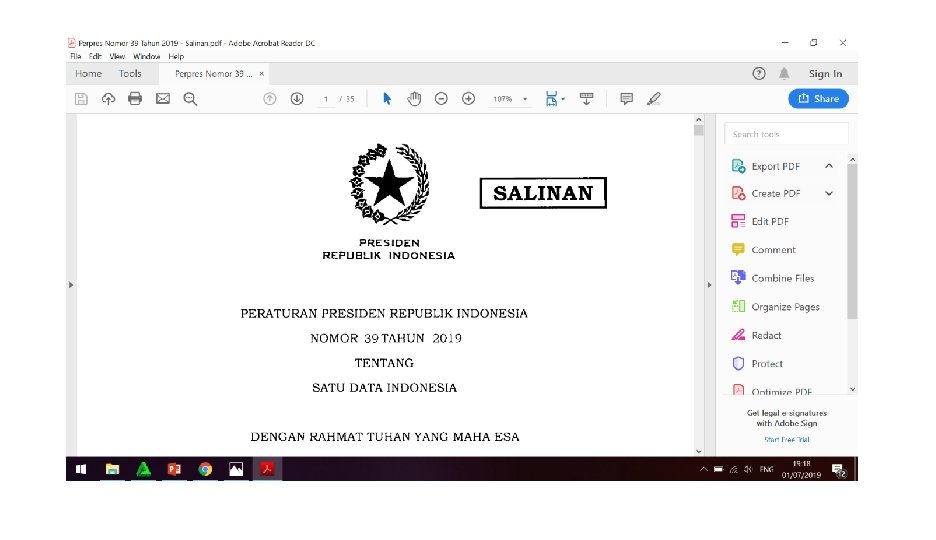Click Start Free Trial link
This screenshot has width=936, height=540.
(787, 440)
